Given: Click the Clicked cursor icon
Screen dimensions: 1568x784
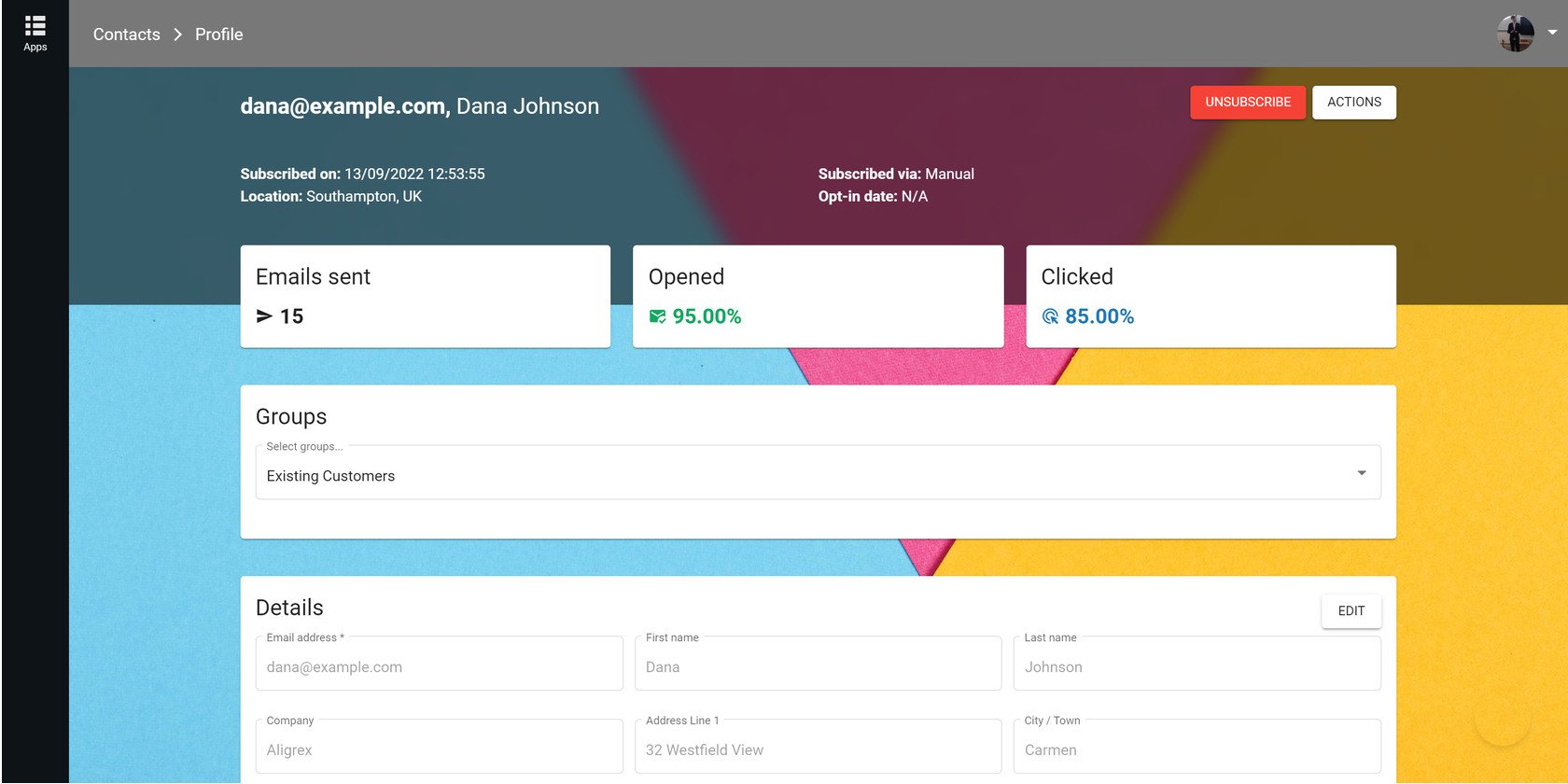Looking at the screenshot, I should click(1050, 316).
